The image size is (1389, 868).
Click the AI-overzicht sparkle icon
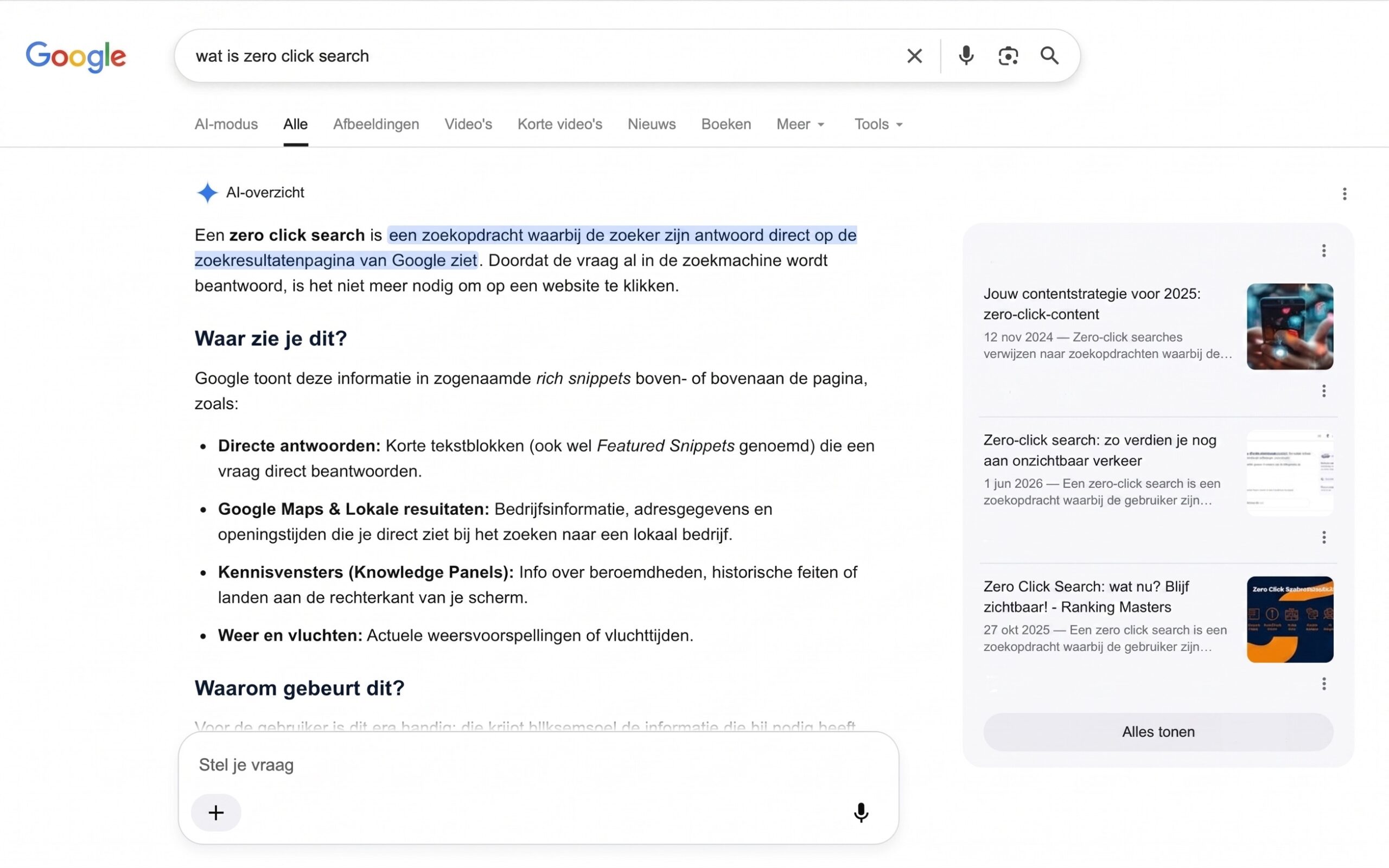207,192
